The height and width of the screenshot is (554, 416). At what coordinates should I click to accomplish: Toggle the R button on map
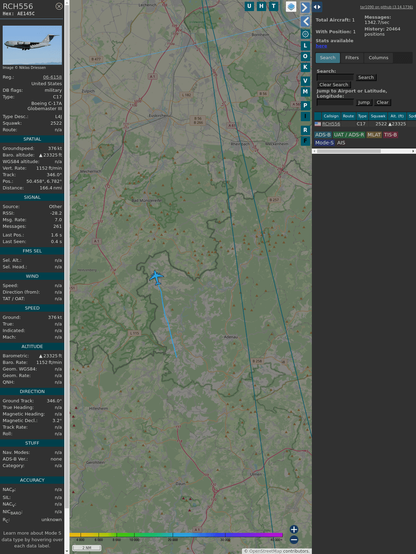pos(305,130)
